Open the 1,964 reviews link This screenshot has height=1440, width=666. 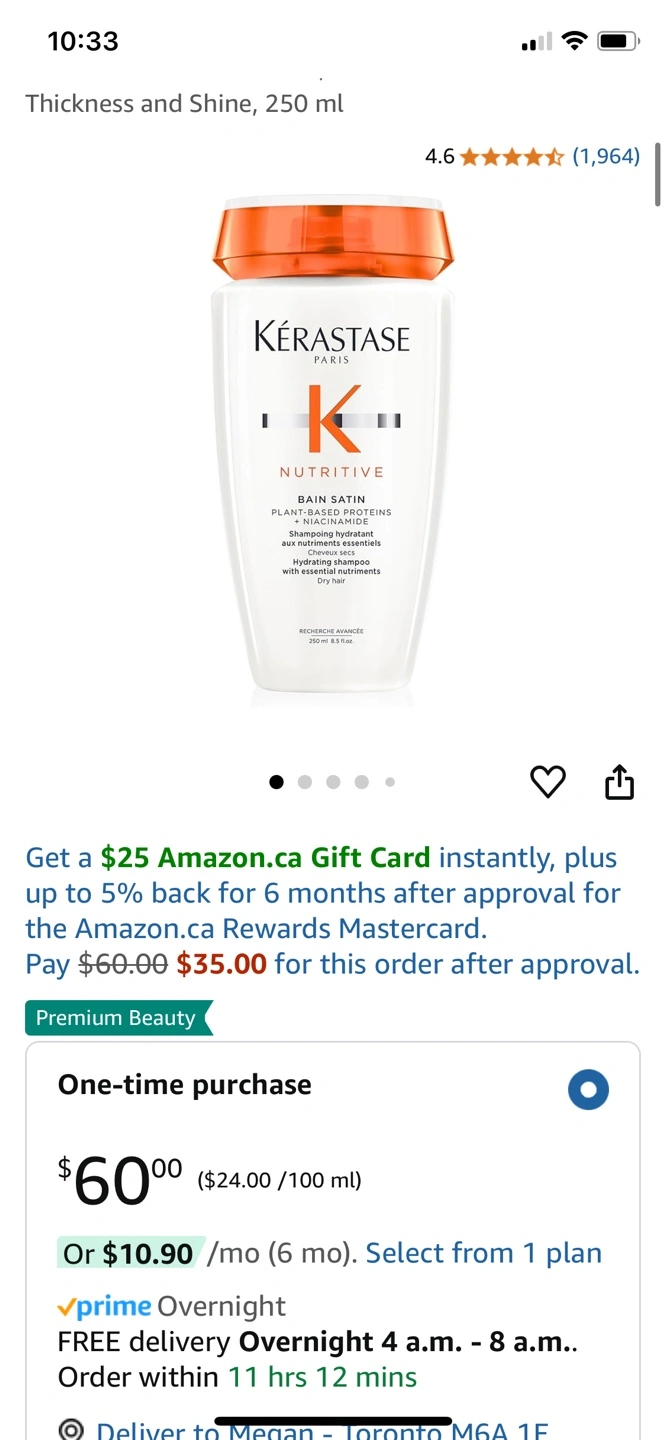coord(606,156)
